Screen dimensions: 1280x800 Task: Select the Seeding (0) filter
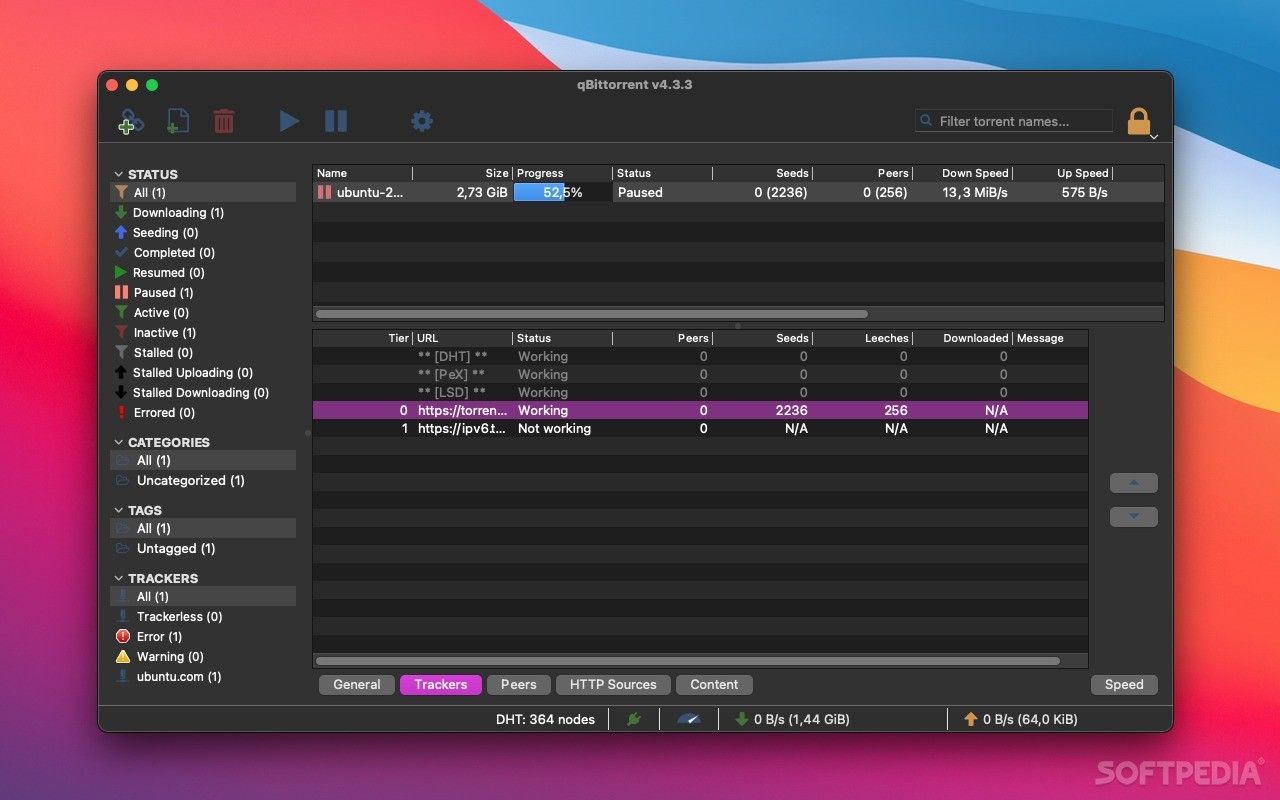tap(203, 232)
